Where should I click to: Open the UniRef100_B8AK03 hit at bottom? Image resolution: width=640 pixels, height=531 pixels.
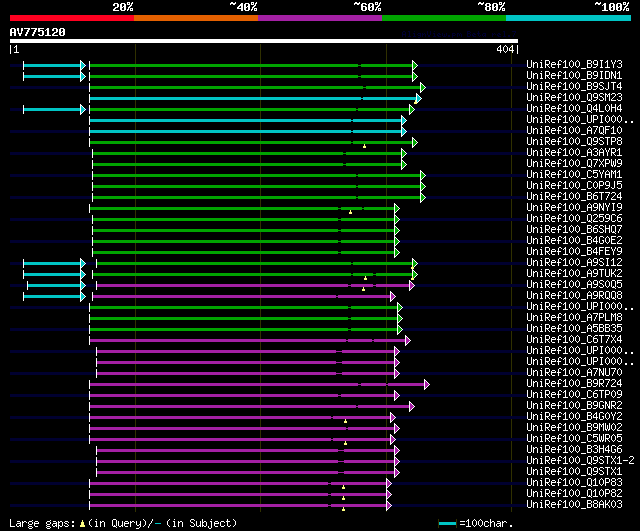(574, 504)
